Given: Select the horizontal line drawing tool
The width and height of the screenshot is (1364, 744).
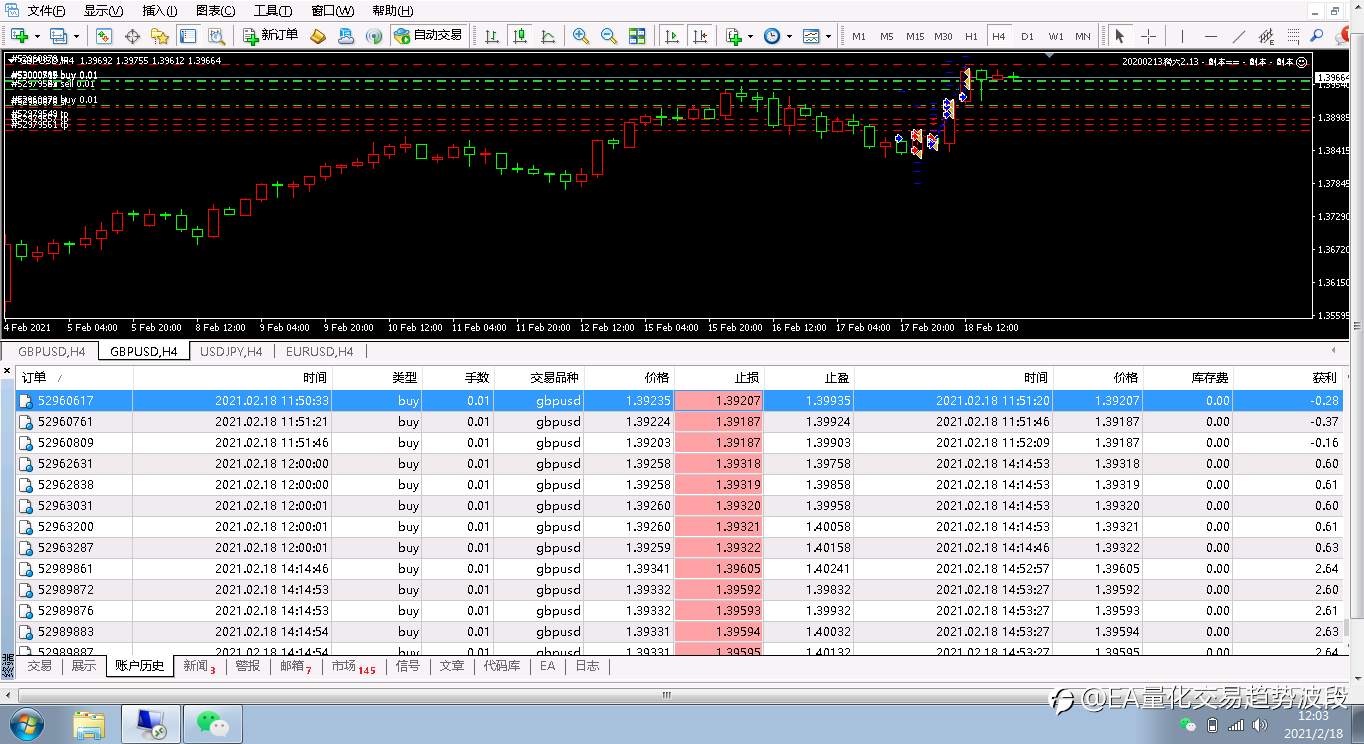Looking at the screenshot, I should coord(1210,36).
